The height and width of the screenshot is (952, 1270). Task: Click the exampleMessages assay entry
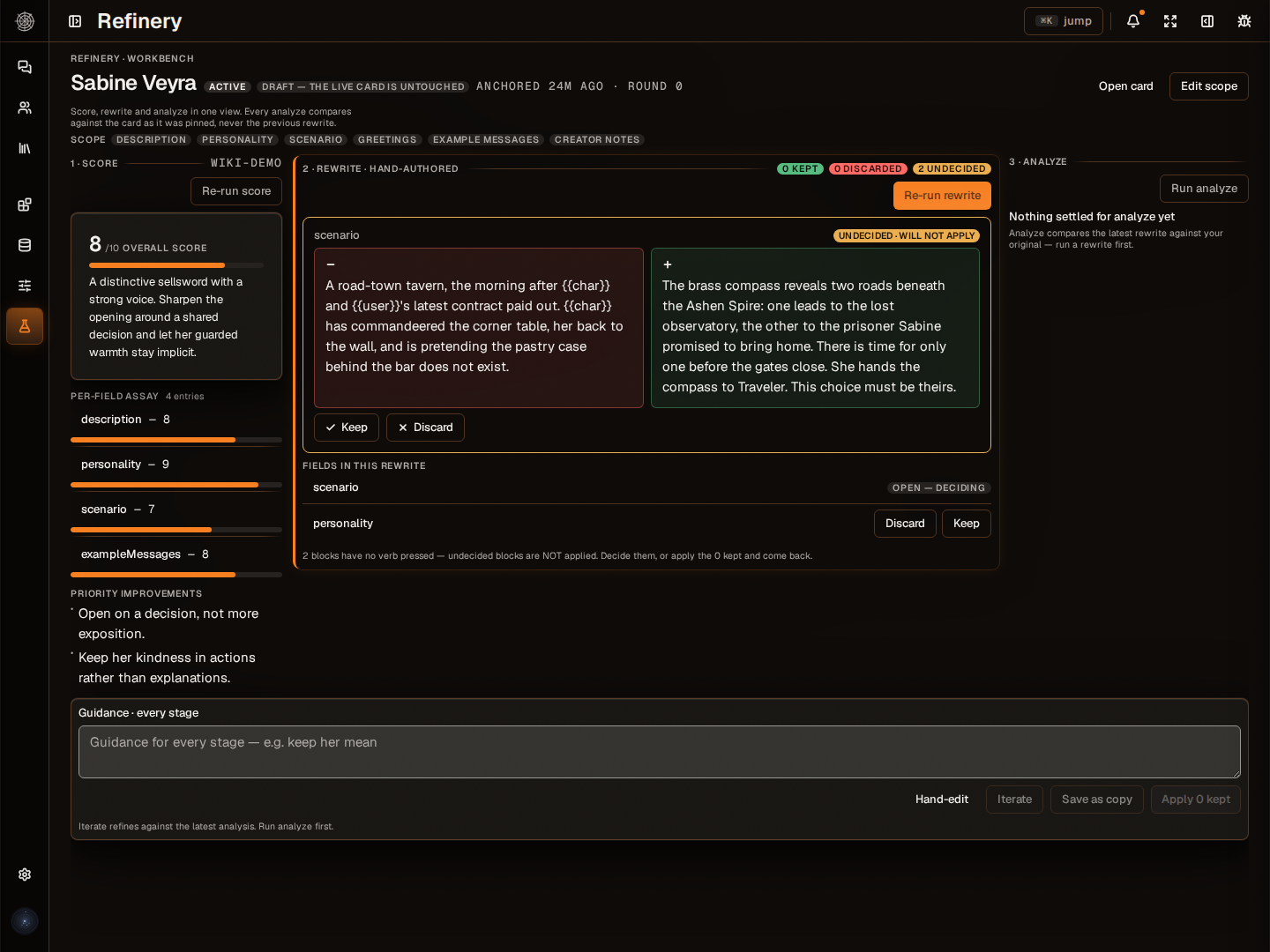pyautogui.click(x=176, y=554)
